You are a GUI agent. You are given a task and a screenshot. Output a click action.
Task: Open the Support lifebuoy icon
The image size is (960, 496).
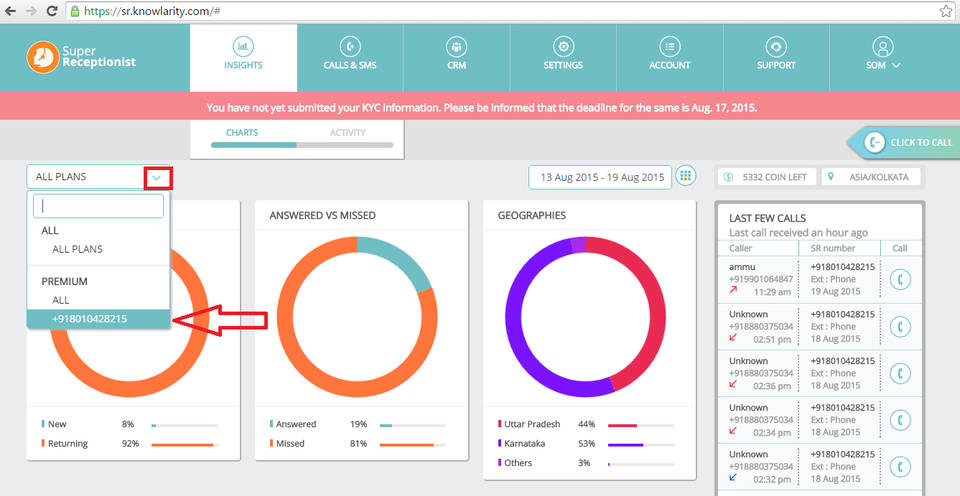[776, 47]
